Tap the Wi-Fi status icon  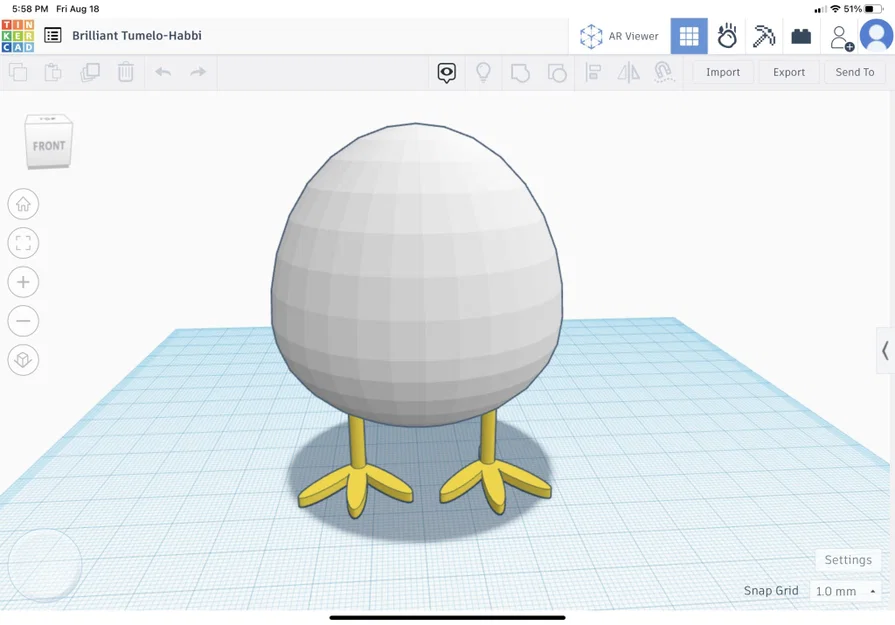click(x=835, y=9)
